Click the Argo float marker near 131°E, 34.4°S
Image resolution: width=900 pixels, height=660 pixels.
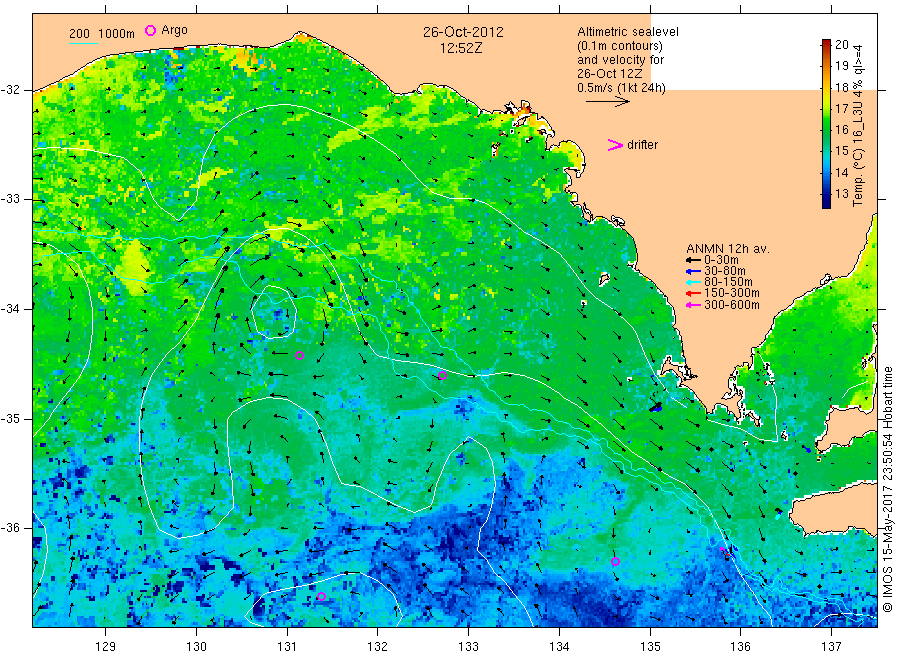299,356
